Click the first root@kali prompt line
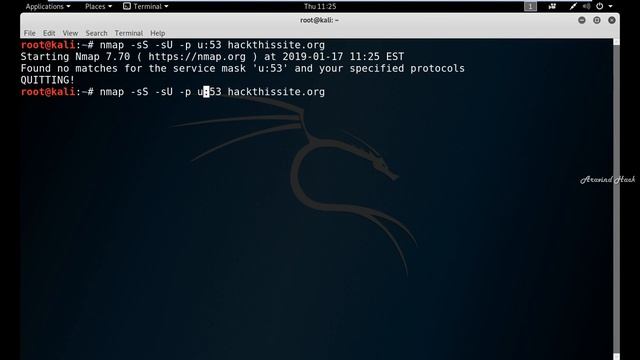The height and width of the screenshot is (360, 640). [x=173, y=45]
